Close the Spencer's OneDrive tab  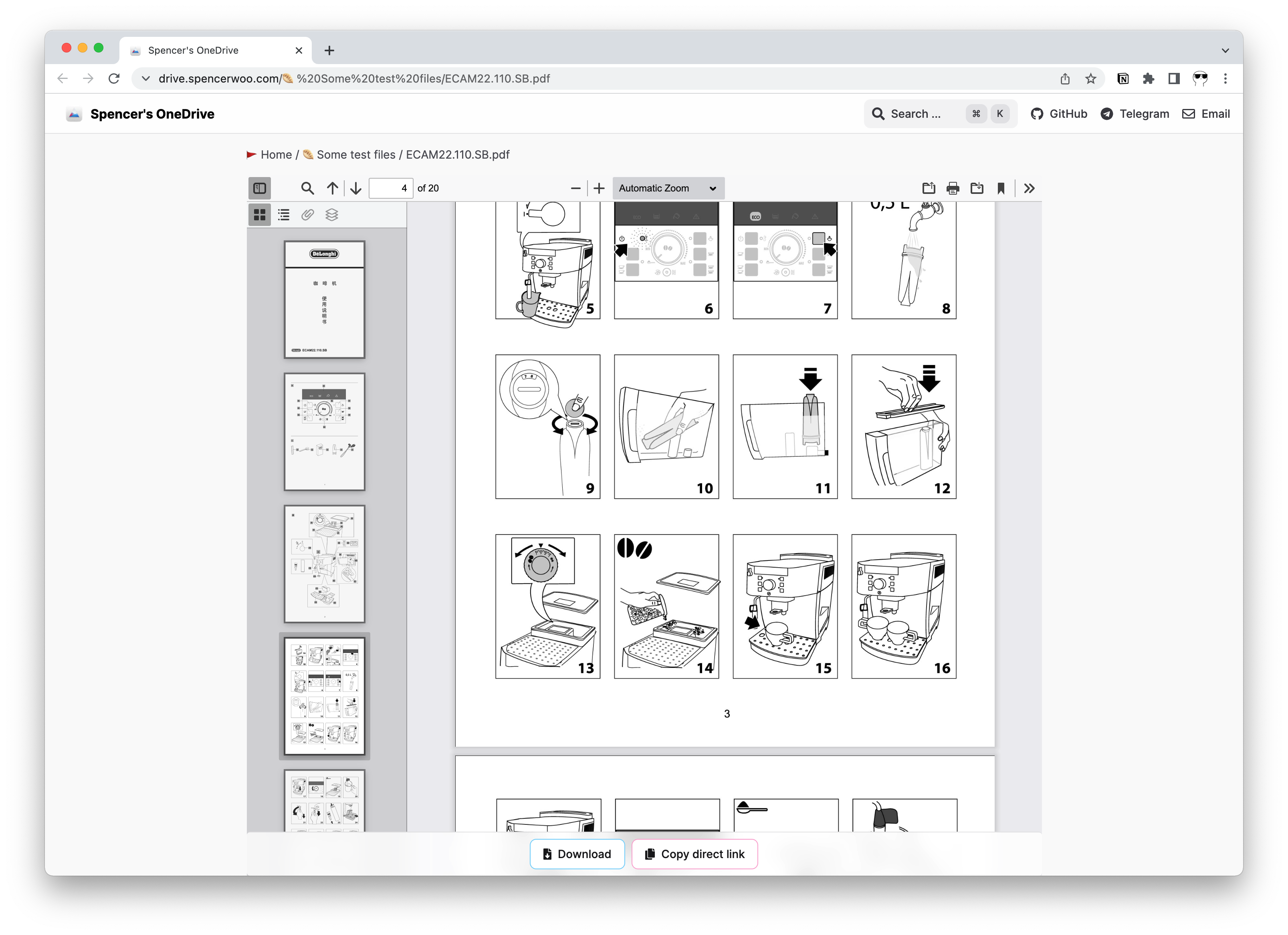coord(299,50)
